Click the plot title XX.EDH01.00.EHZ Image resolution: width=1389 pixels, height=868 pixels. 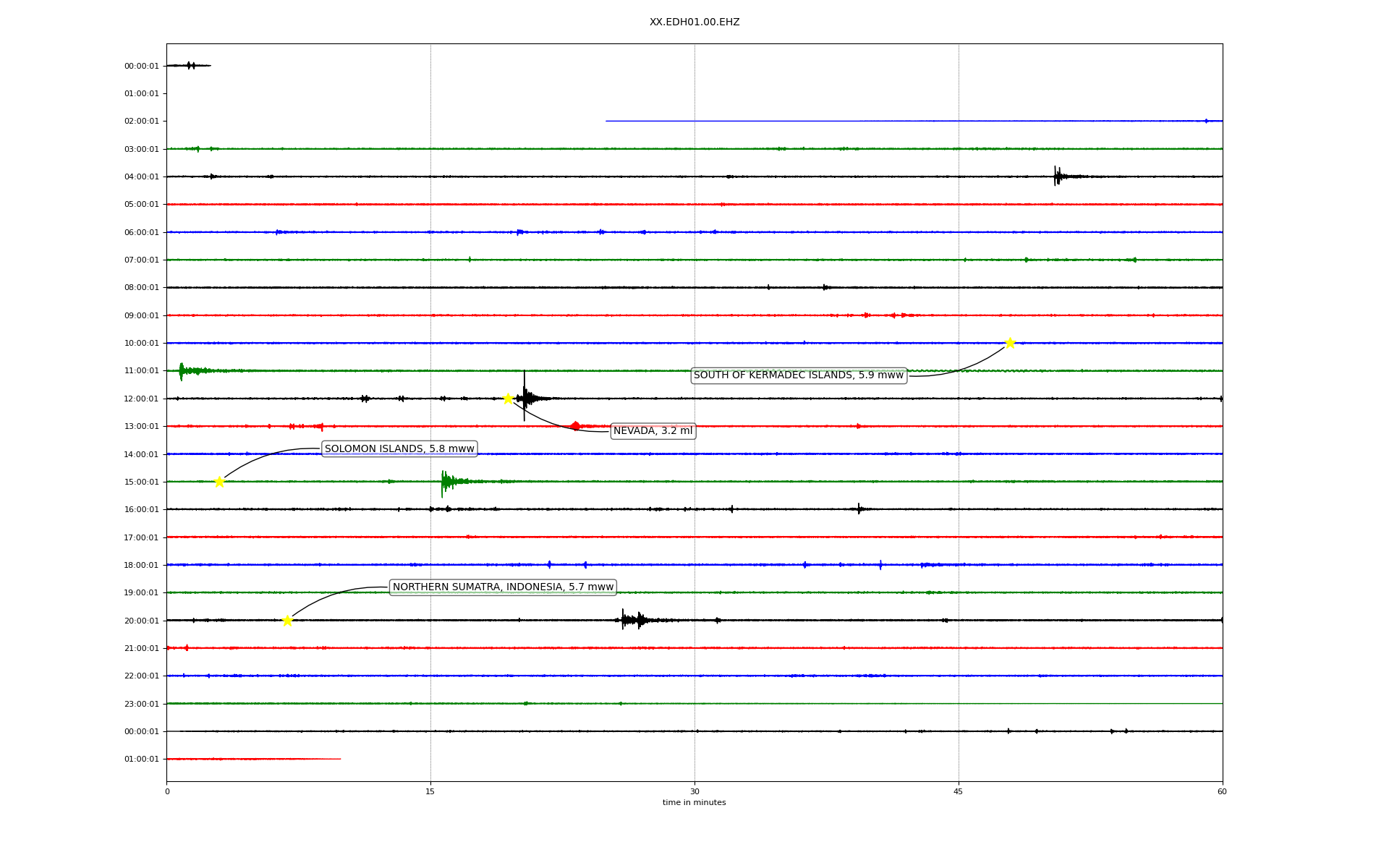click(694, 22)
